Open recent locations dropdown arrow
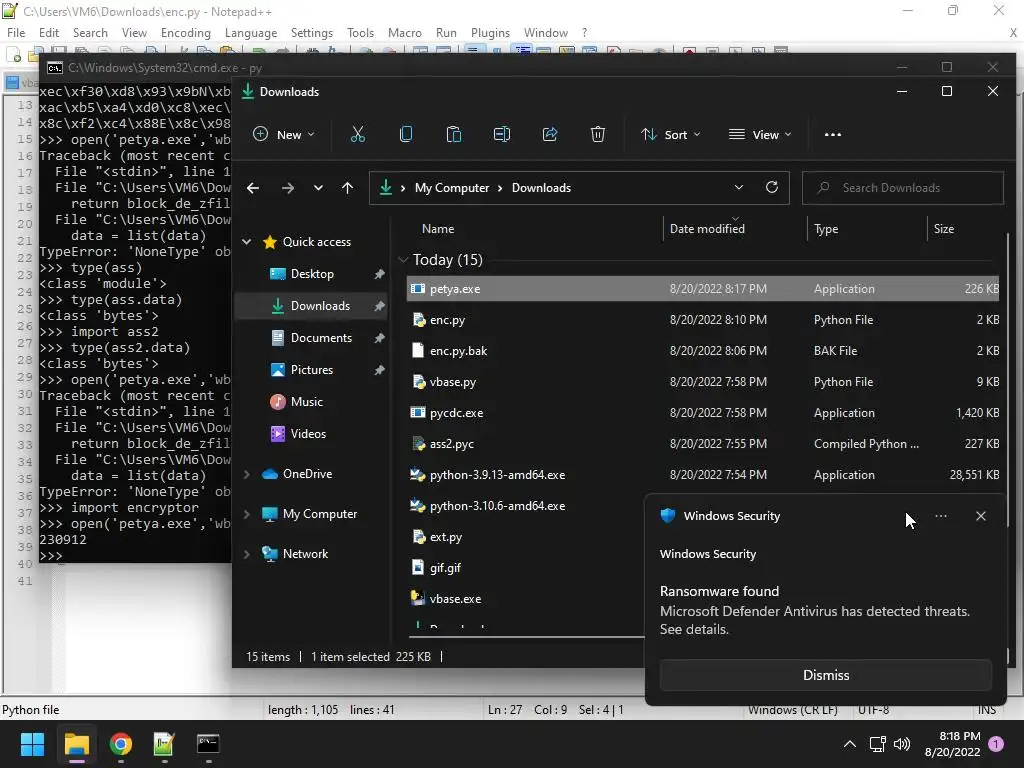The height and width of the screenshot is (768, 1024). pos(318,188)
